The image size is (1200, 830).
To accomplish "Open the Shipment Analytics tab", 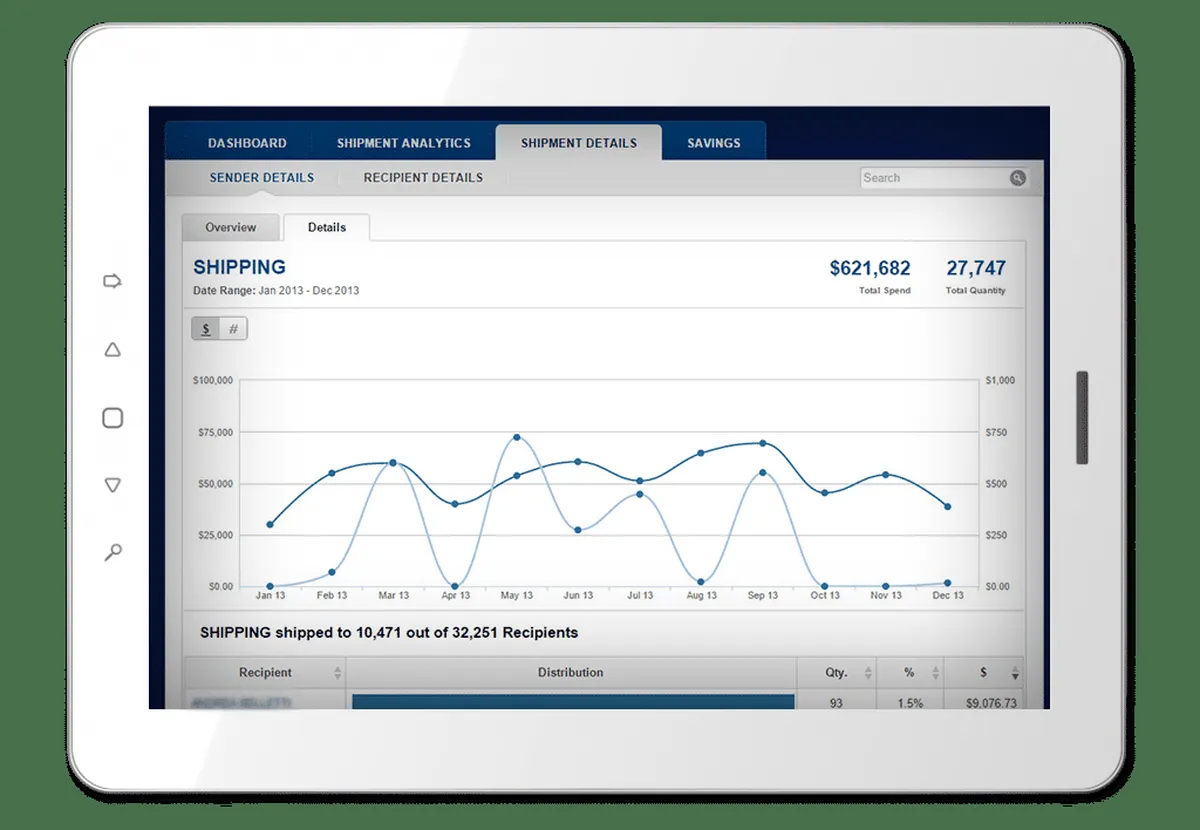I will click(404, 143).
